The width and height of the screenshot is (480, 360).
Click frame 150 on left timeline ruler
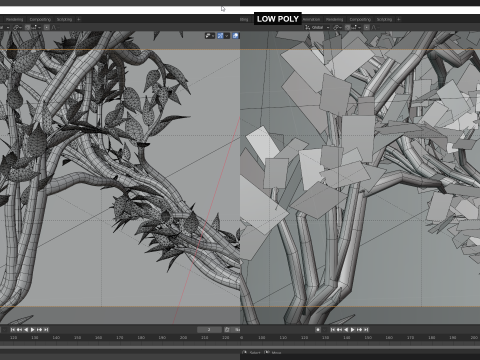[x=77, y=338]
